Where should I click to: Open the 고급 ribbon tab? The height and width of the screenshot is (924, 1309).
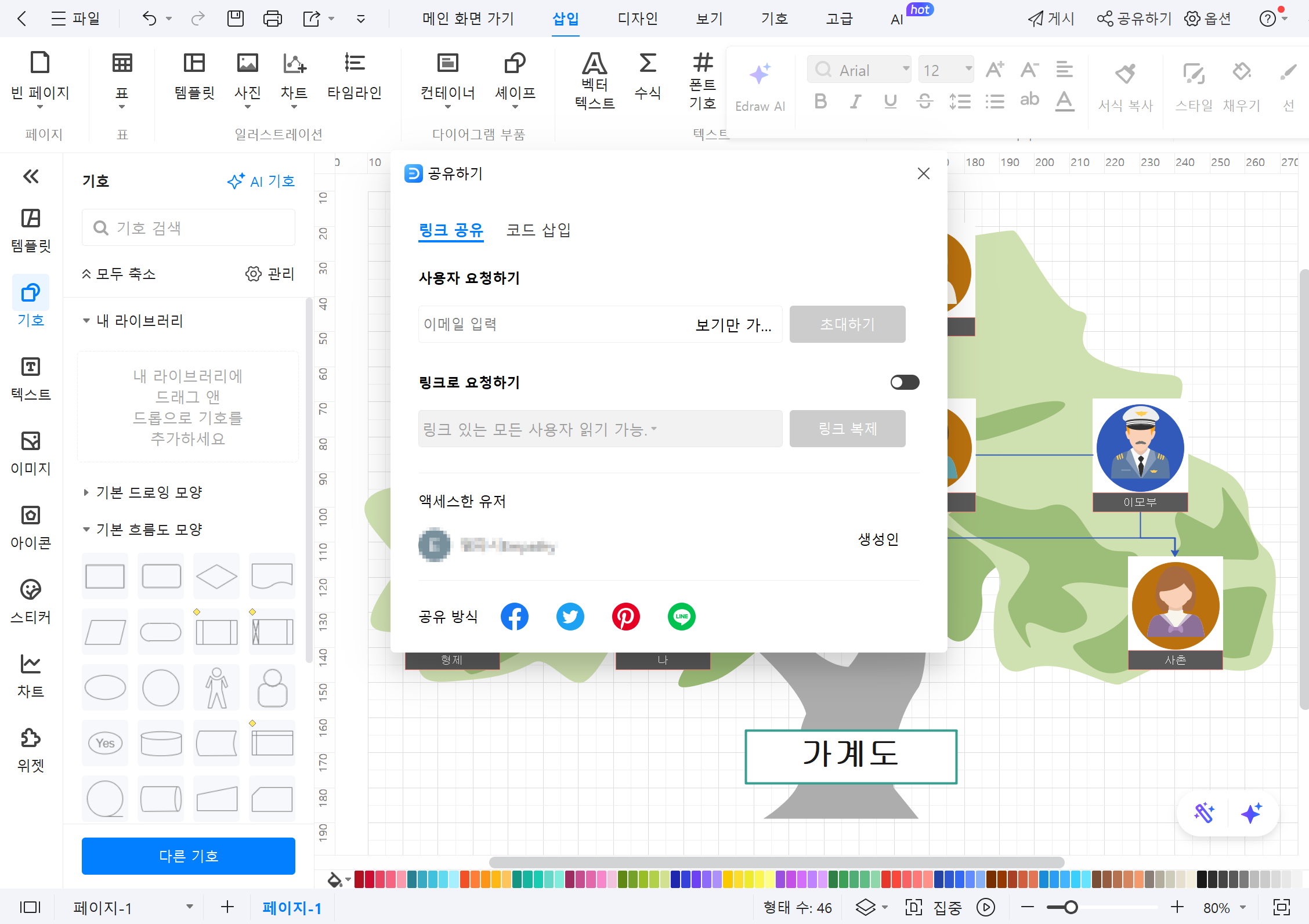click(839, 19)
